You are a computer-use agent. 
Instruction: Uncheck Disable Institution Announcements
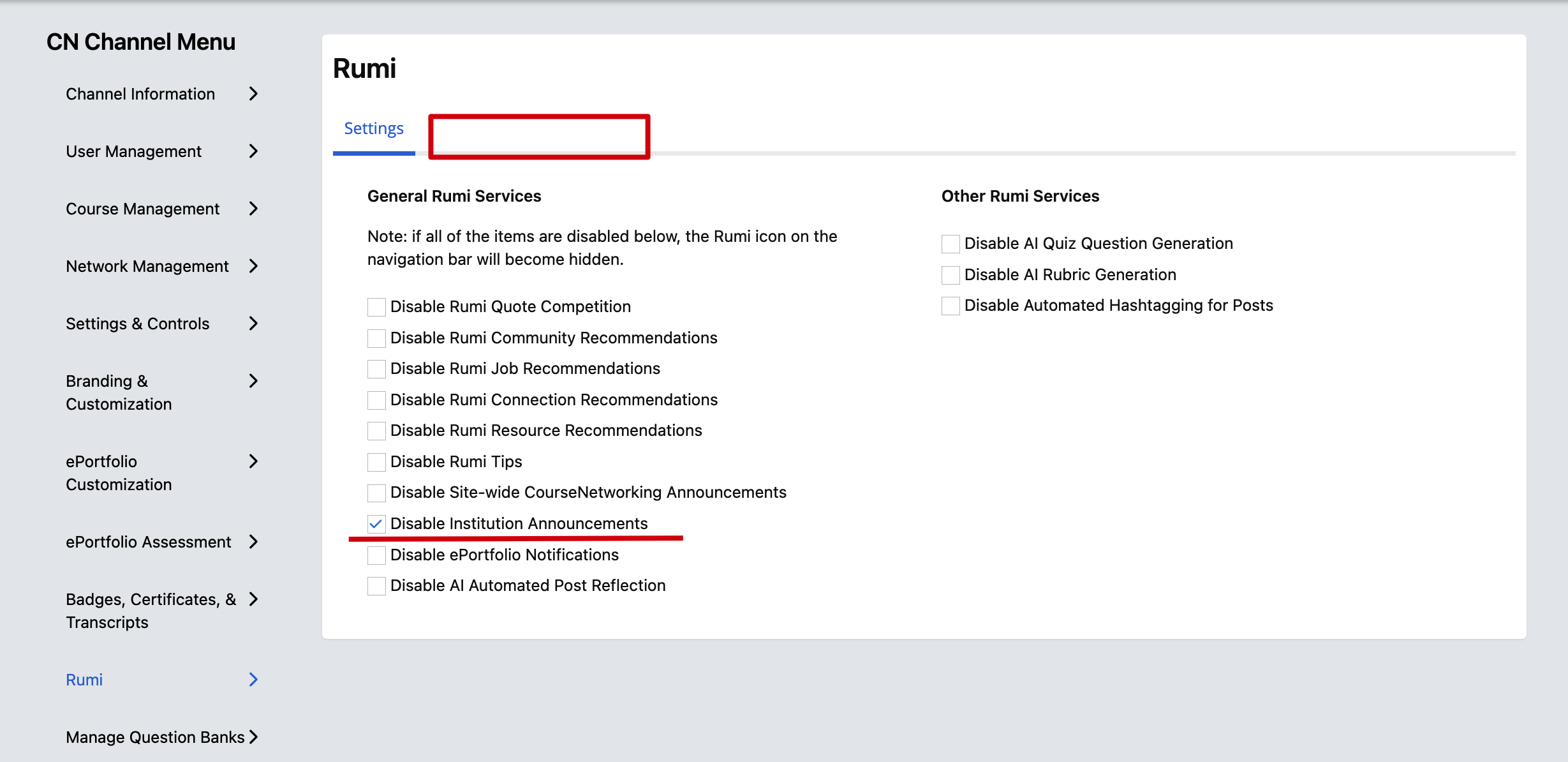[376, 524]
